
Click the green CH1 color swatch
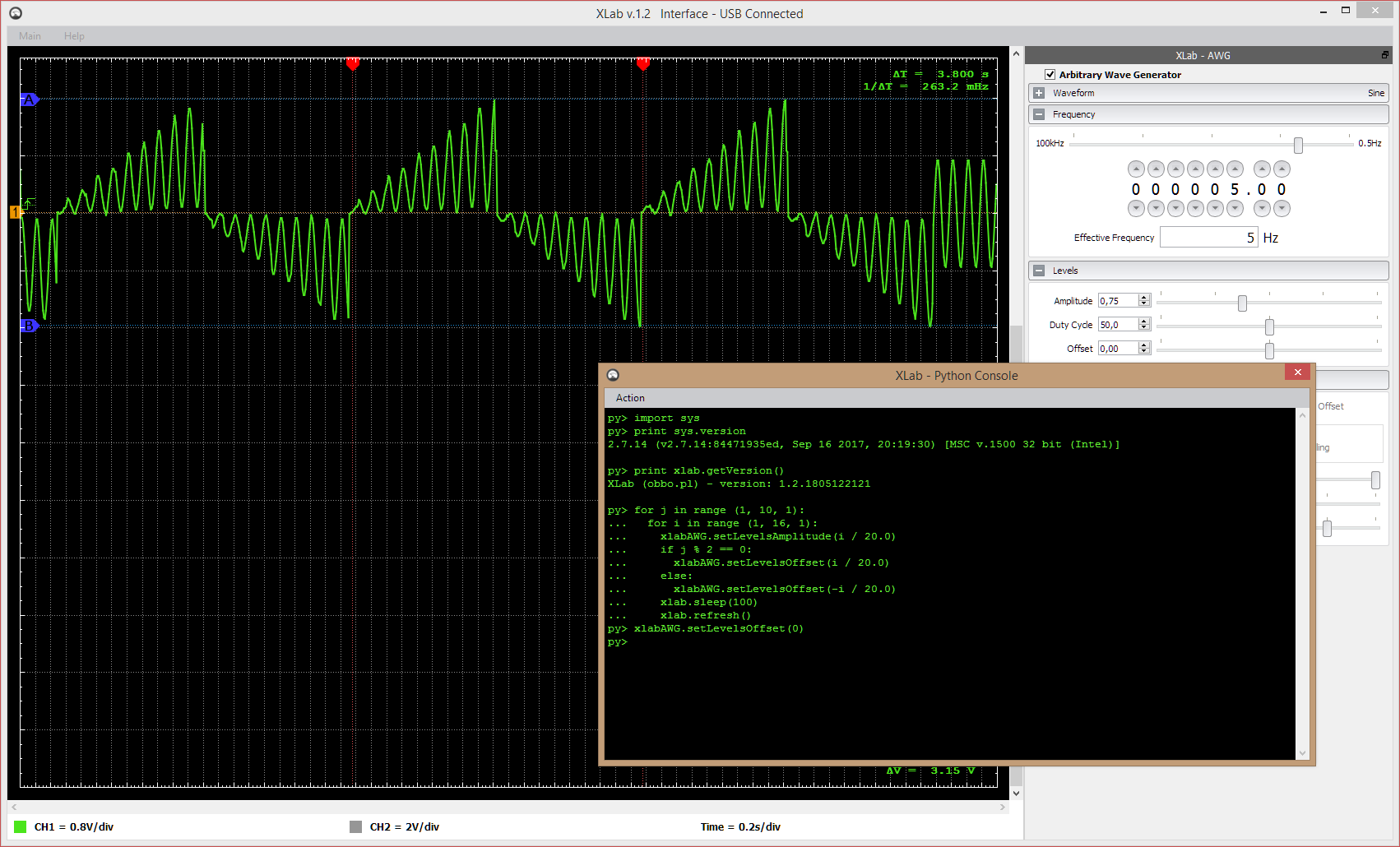tap(21, 826)
